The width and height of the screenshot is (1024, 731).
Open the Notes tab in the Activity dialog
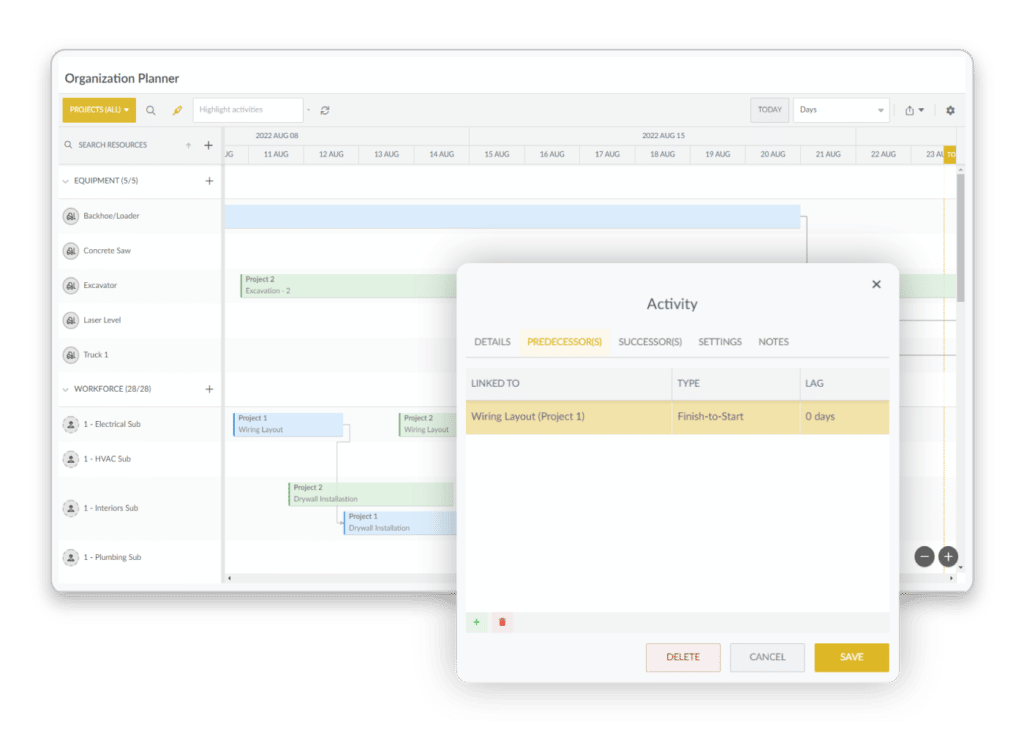click(773, 341)
